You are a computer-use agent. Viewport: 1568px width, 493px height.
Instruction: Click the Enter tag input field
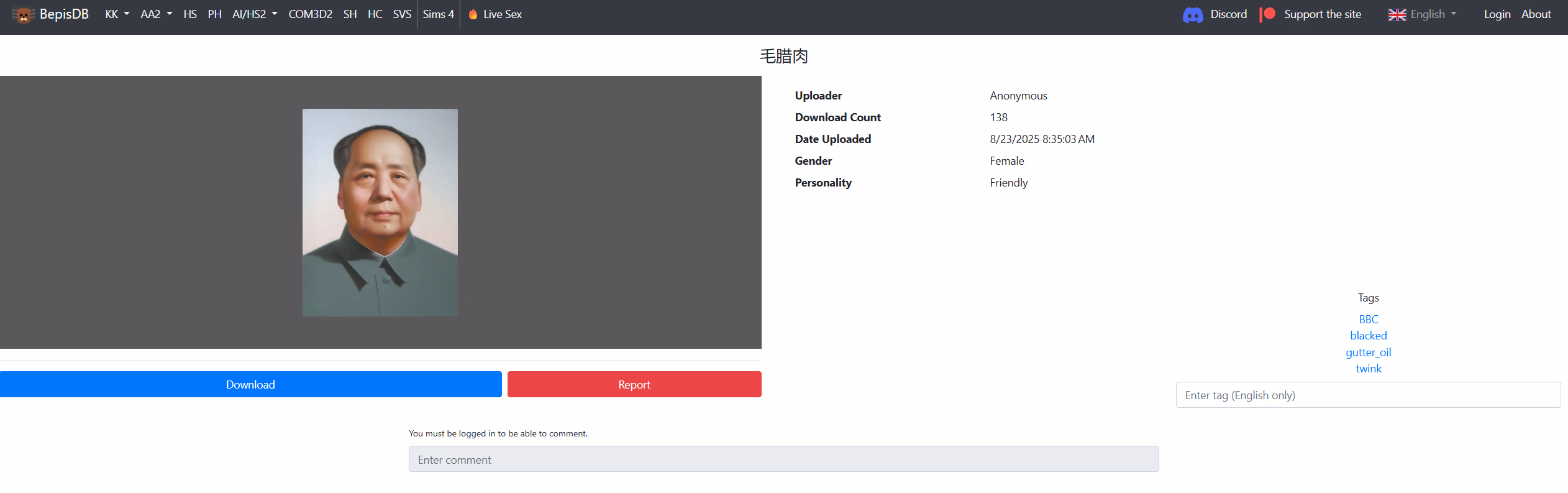1367,395
